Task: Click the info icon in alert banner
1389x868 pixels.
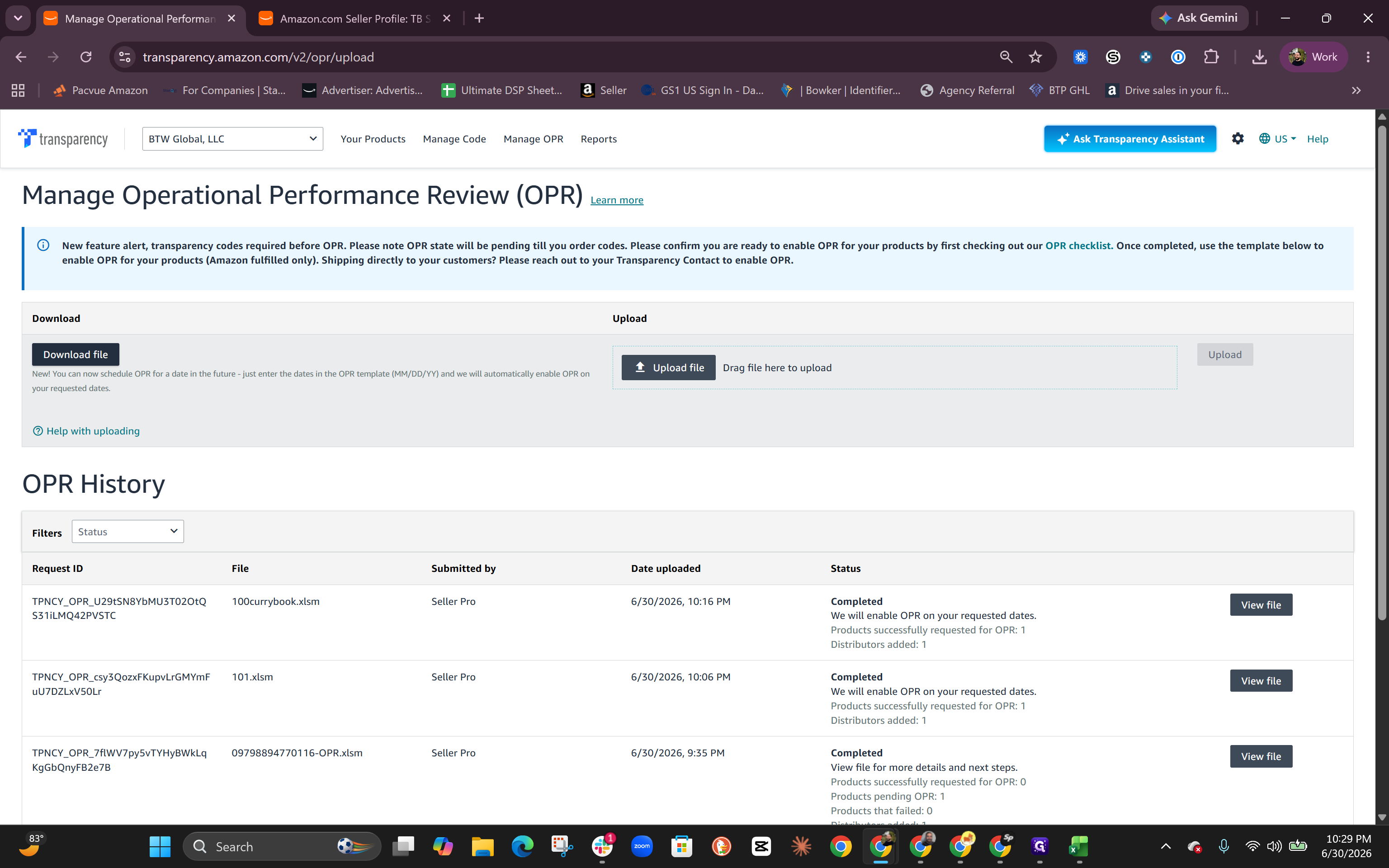Action: (43, 245)
